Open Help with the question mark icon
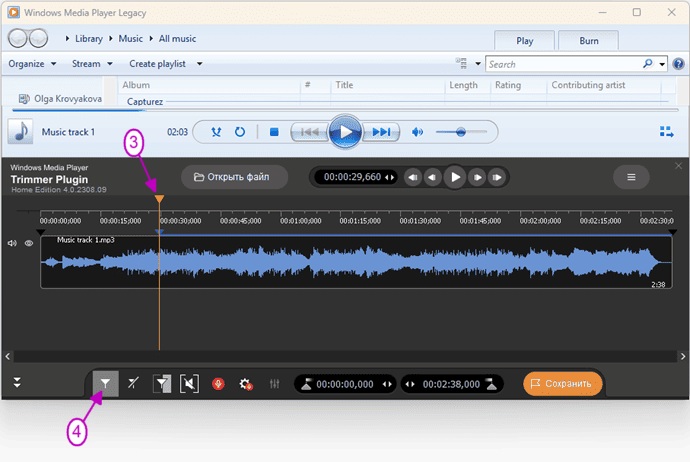This screenshot has height=462, width=690. pos(679,64)
